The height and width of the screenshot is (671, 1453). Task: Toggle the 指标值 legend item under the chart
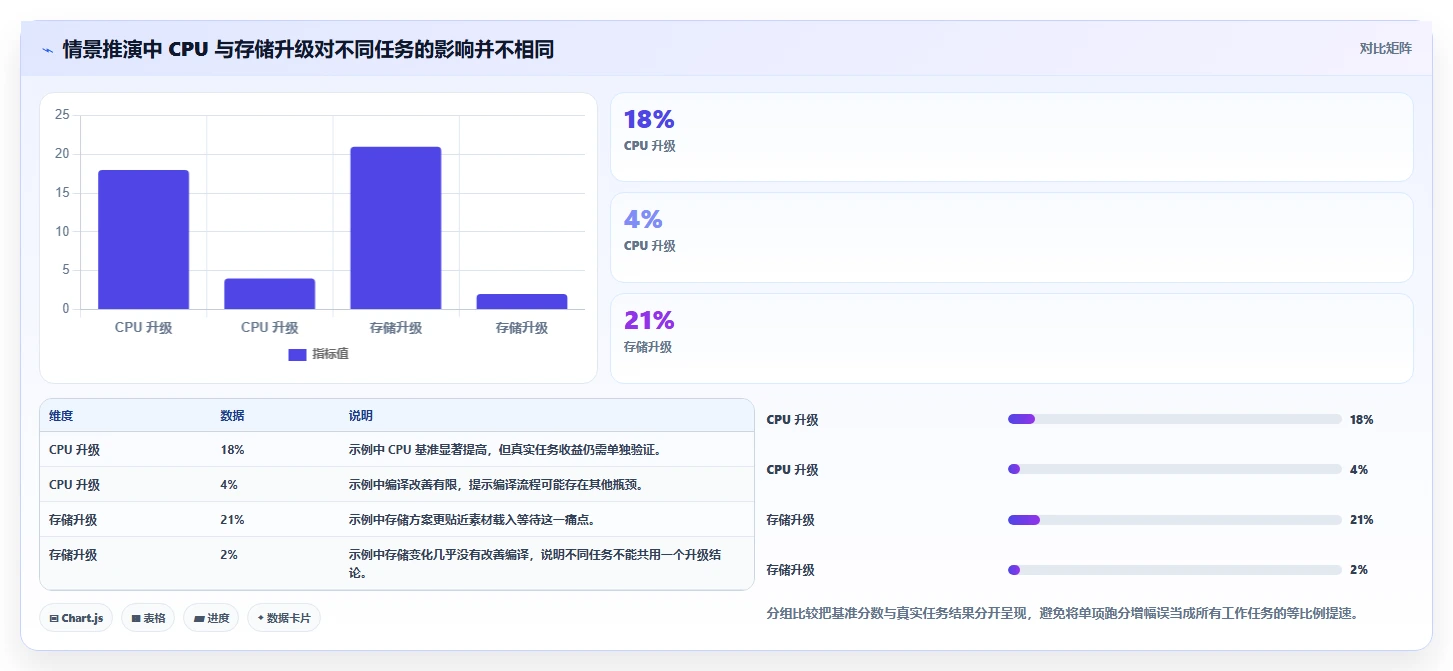318,354
